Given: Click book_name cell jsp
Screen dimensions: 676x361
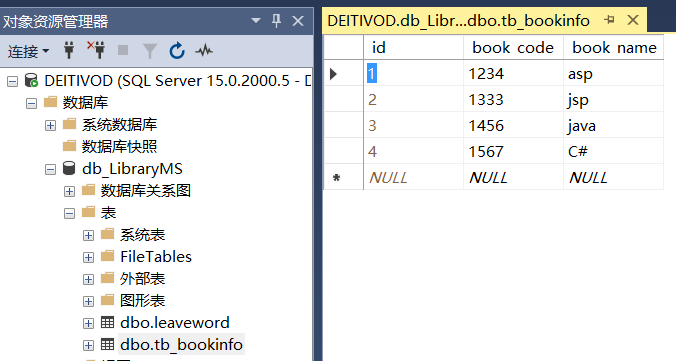Looking at the screenshot, I should tap(613, 100).
